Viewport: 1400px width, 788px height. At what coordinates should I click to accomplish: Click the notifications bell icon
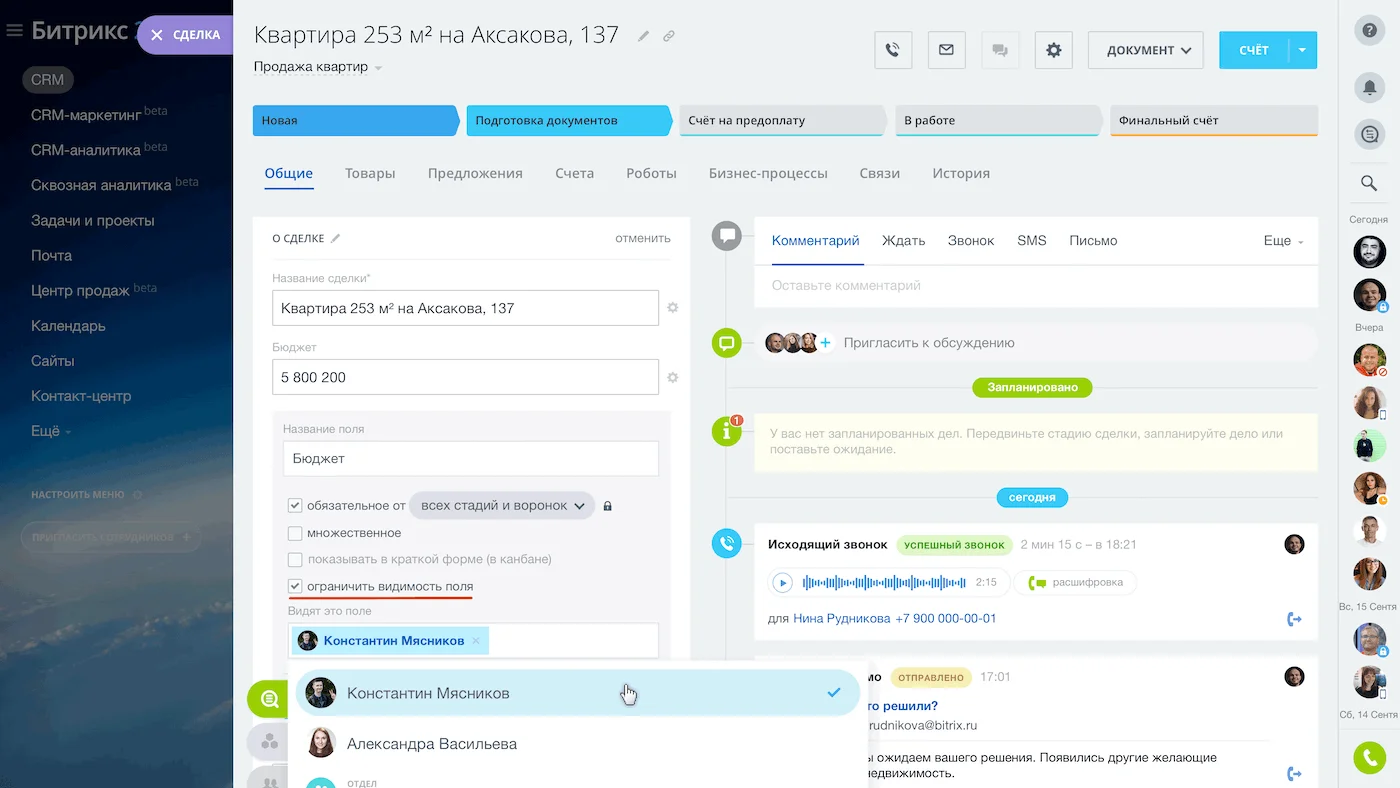coord(1369,87)
